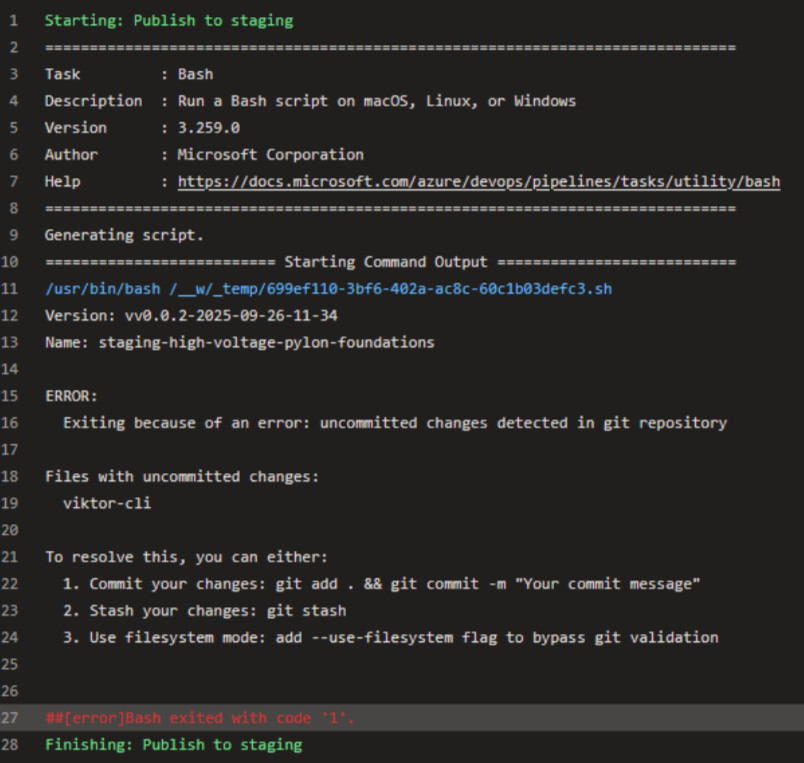
Task: Click line number 19 in the gutter
Action: pos(12,503)
